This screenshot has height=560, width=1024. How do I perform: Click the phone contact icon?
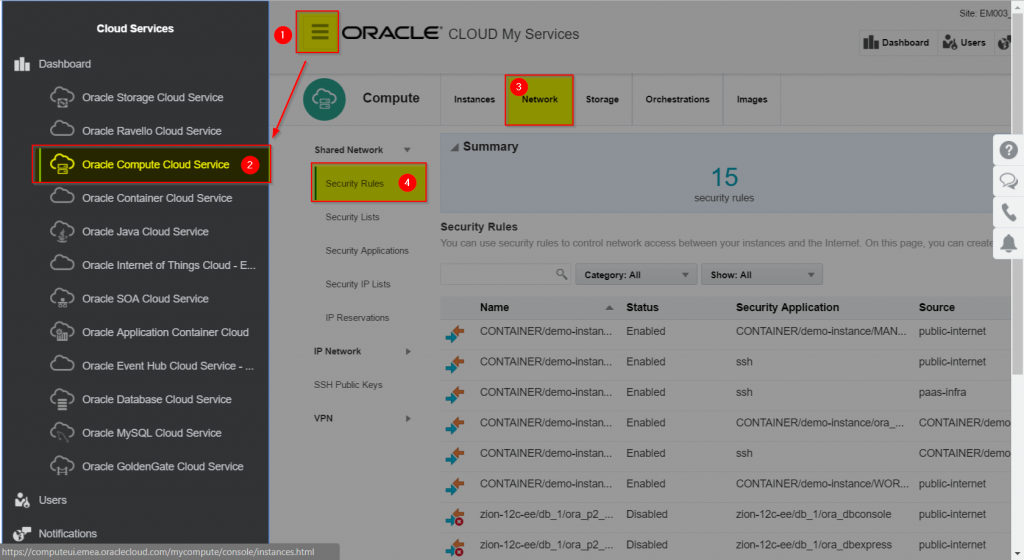click(1008, 212)
